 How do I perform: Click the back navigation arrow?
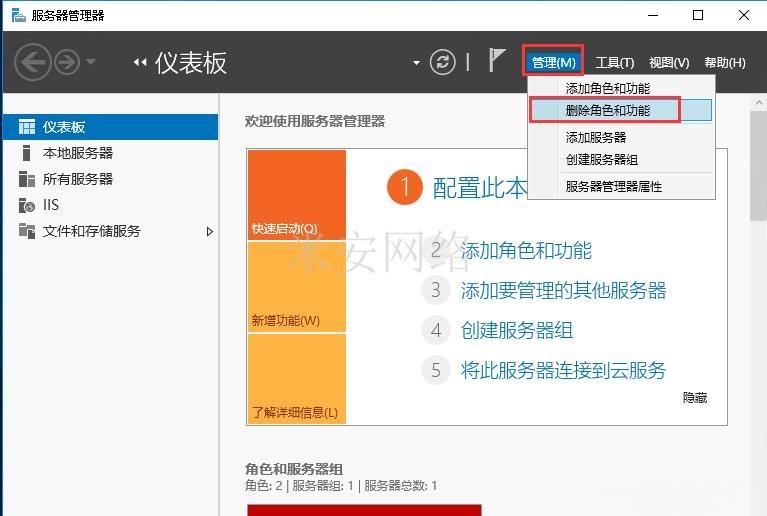point(33,62)
